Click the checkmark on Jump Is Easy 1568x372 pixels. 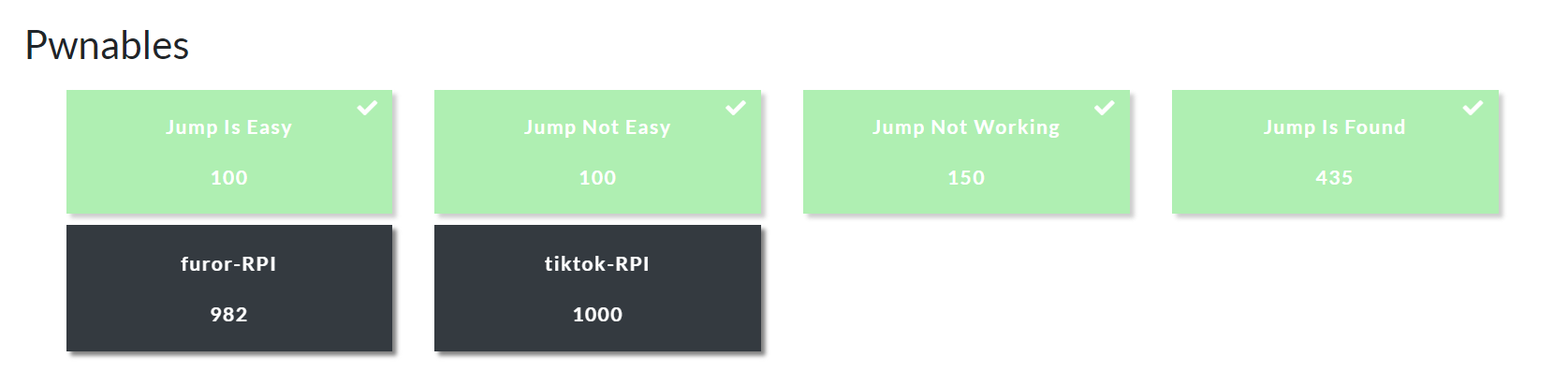367,108
